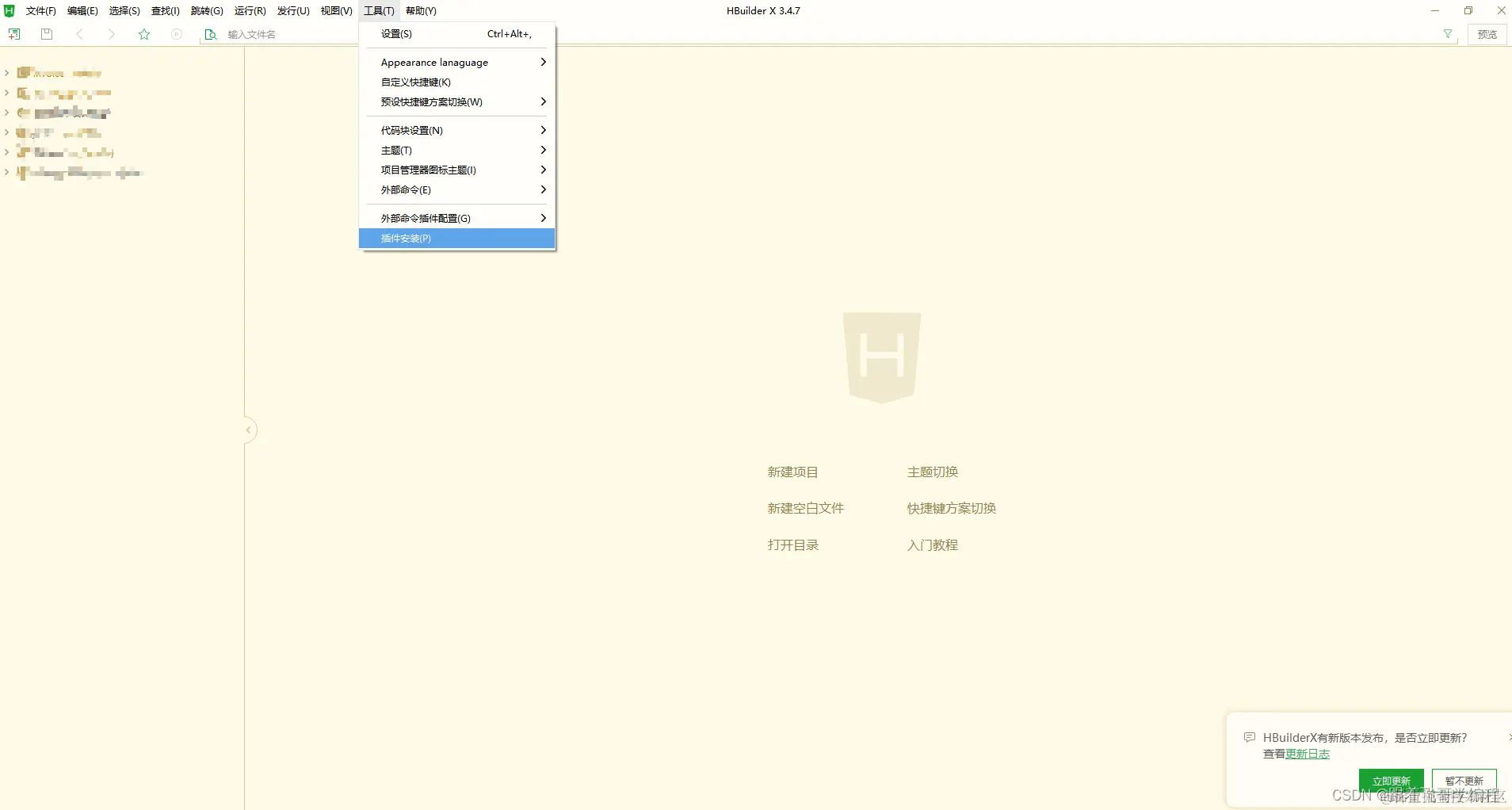Open the 文件(F) menu
Screen dimensions: 1512x810
(40, 10)
